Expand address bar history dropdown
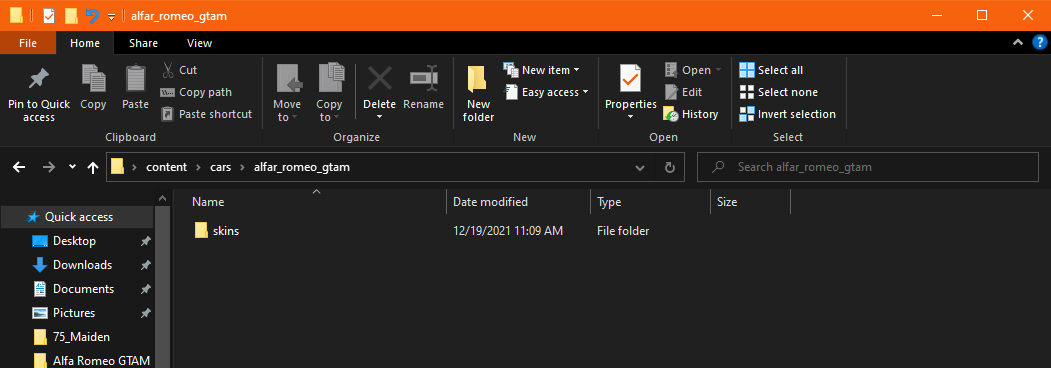This screenshot has height=368, width=1051. (639, 167)
